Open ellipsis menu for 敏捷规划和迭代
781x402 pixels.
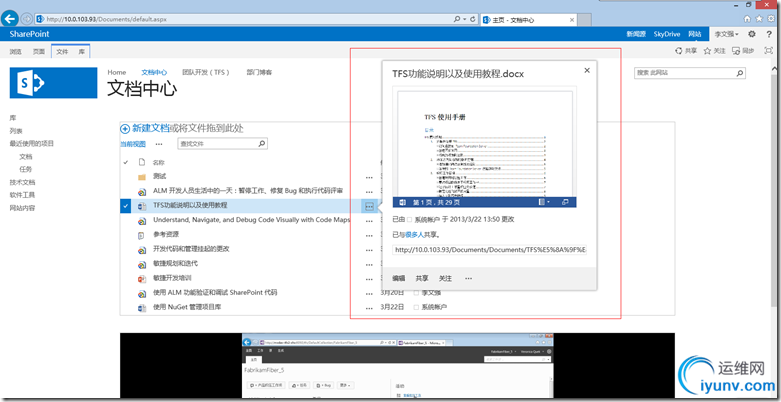369,265
